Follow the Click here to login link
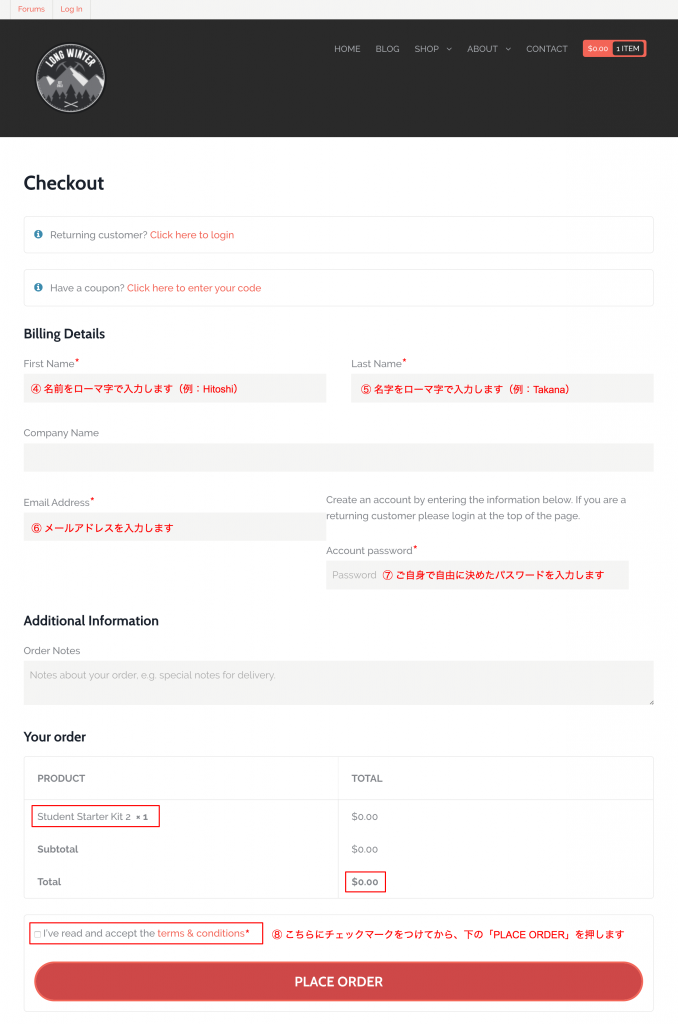This screenshot has width=678, height=1024. pyautogui.click(x=192, y=235)
